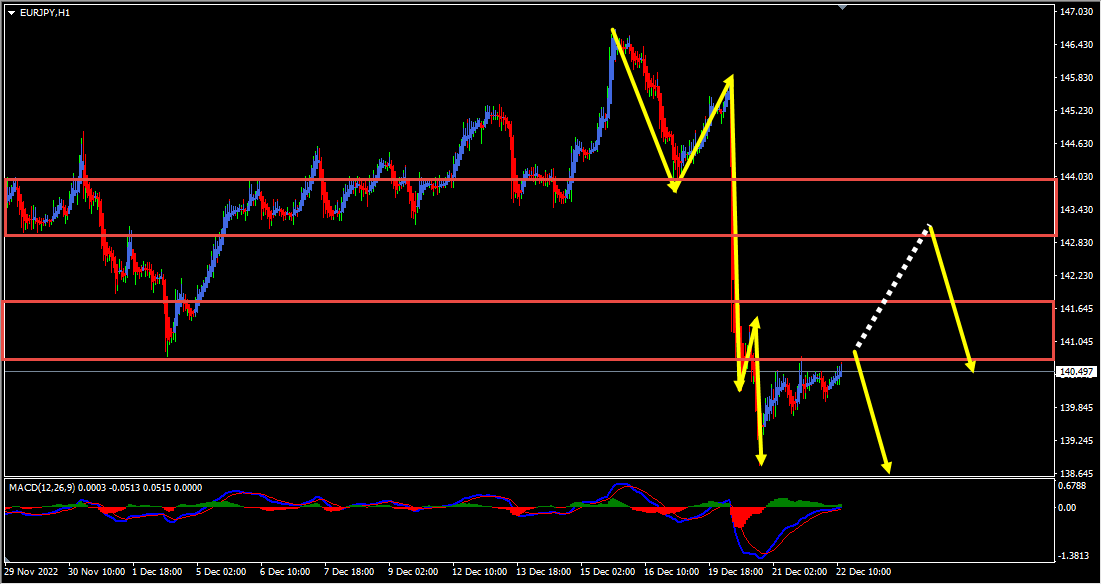Click the 139.845 price axis label
This screenshot has width=1102, height=585.
pos(1075,408)
